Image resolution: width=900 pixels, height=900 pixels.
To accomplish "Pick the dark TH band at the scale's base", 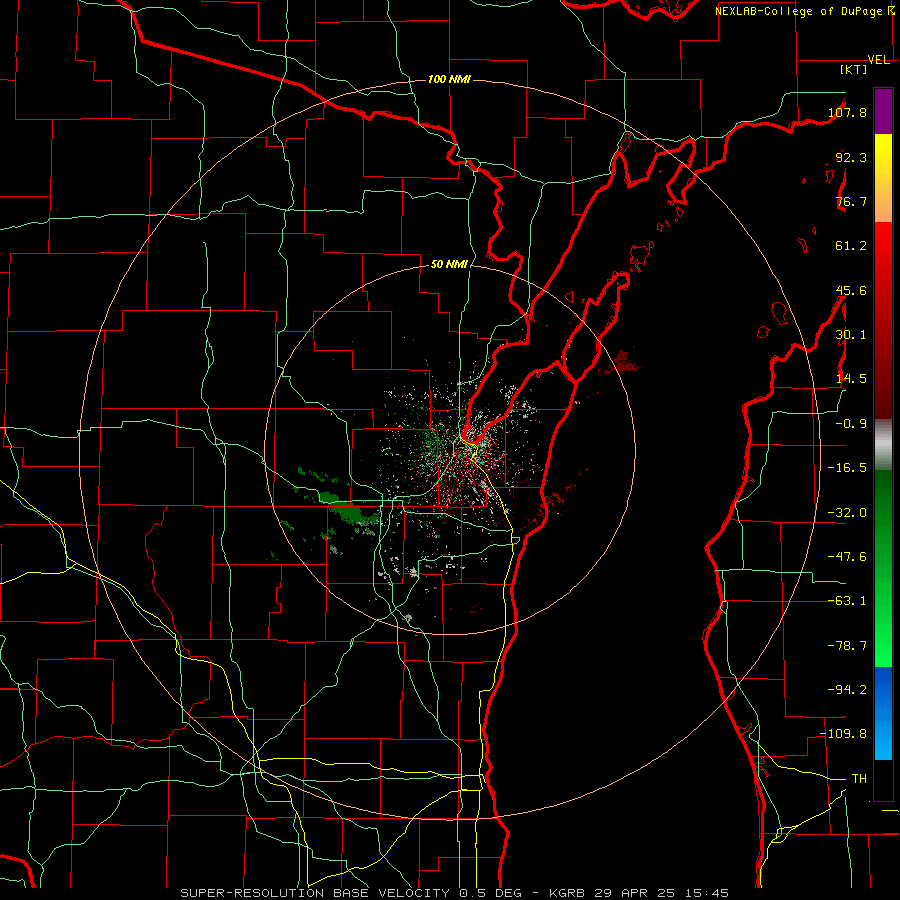I will coord(883,780).
